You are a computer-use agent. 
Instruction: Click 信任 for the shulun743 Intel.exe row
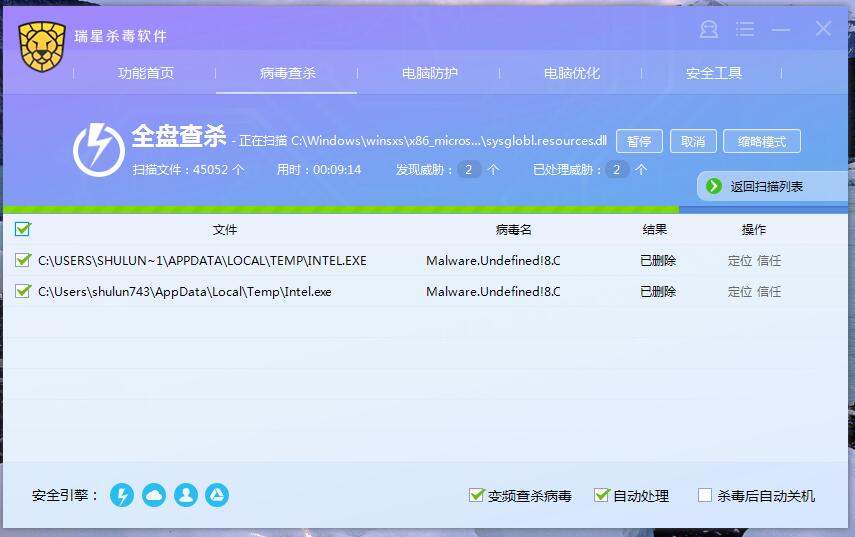769,292
